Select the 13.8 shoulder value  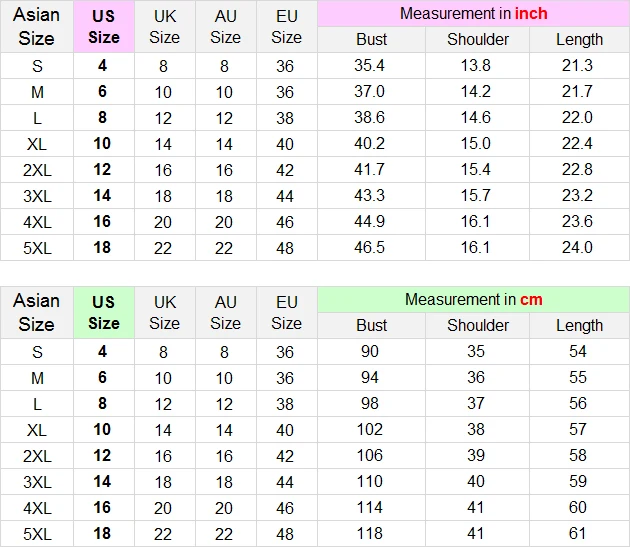(478, 66)
